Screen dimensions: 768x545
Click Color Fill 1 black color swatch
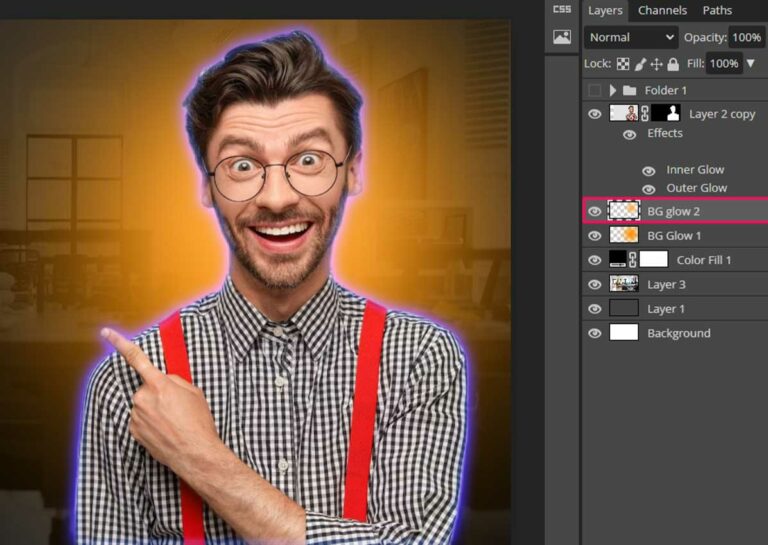(x=618, y=259)
